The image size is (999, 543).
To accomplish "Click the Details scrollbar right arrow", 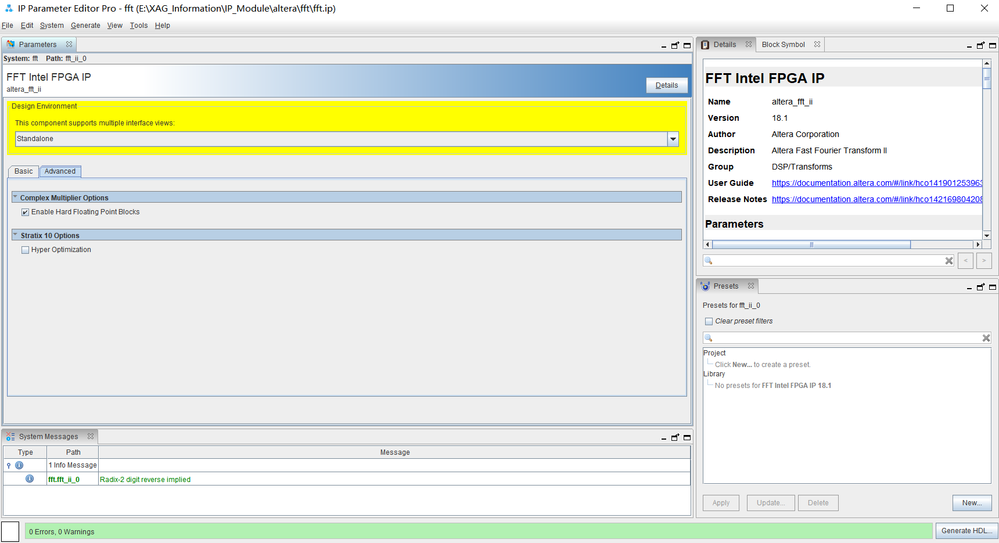I will (x=977, y=245).
